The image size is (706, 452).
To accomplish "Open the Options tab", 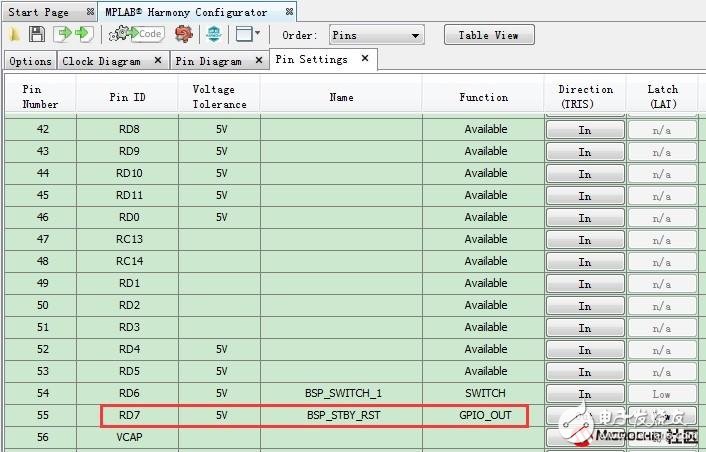I will (30, 61).
